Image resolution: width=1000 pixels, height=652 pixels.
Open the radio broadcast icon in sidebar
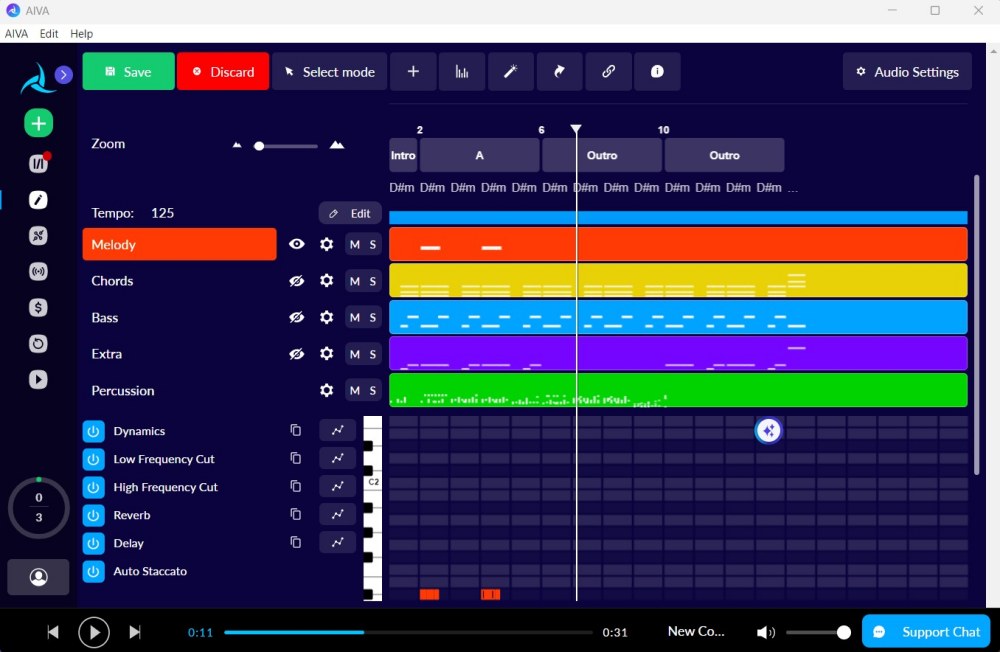(x=38, y=272)
